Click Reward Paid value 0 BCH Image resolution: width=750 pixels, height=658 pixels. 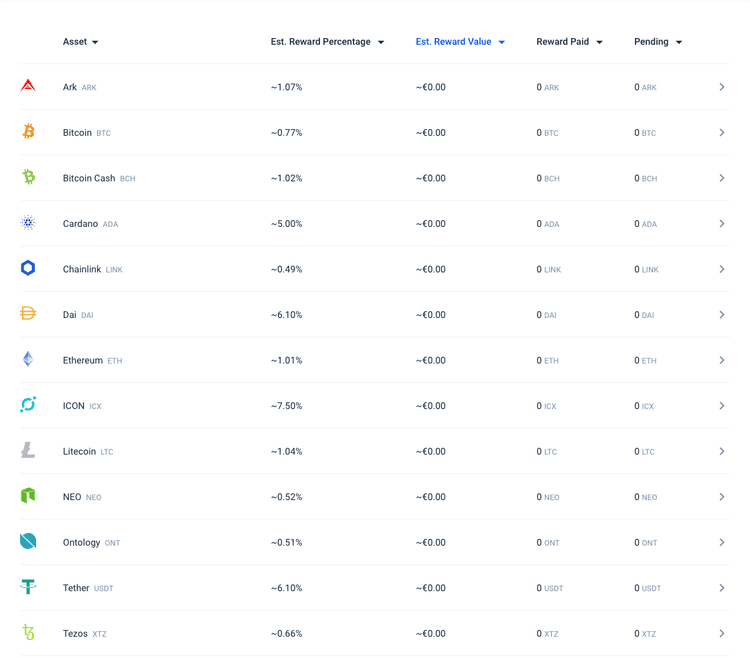click(548, 178)
